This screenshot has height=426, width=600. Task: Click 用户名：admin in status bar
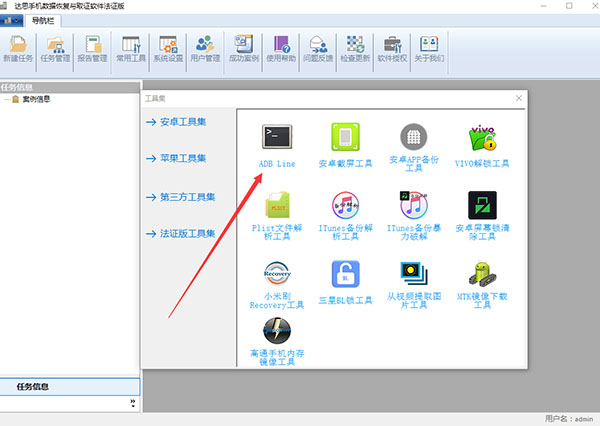(x=569, y=419)
